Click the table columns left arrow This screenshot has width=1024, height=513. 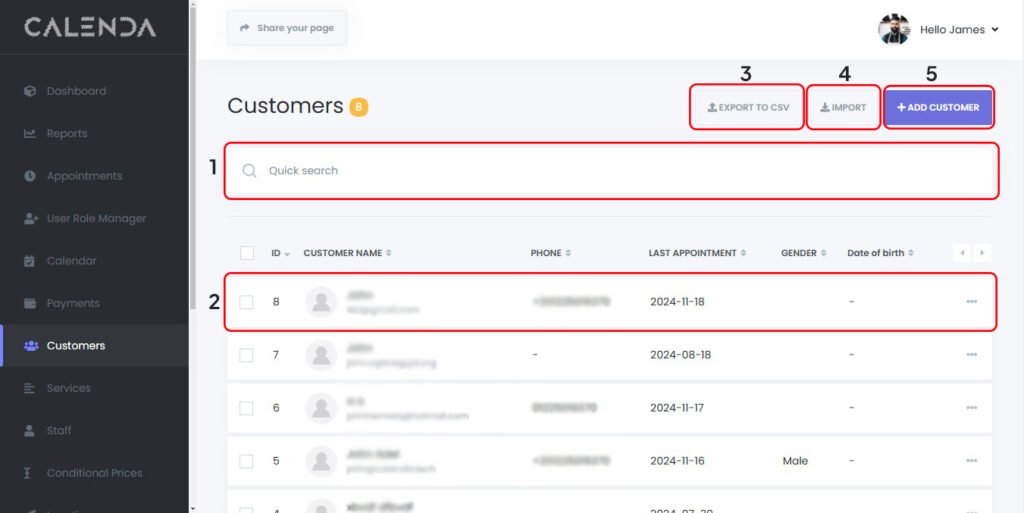point(961,253)
